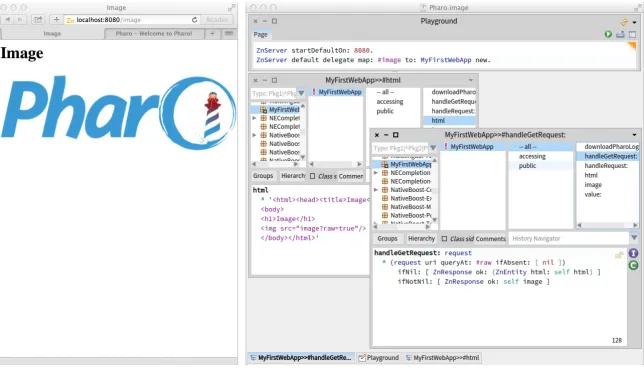Click the red exclamation icon beside MyFirstWebApp in #html window
The width and height of the screenshot is (644, 368).
click(x=314, y=92)
